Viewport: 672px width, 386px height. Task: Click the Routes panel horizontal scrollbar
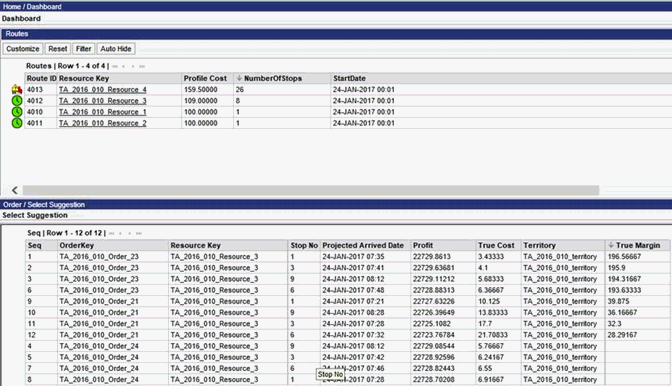click(x=311, y=190)
